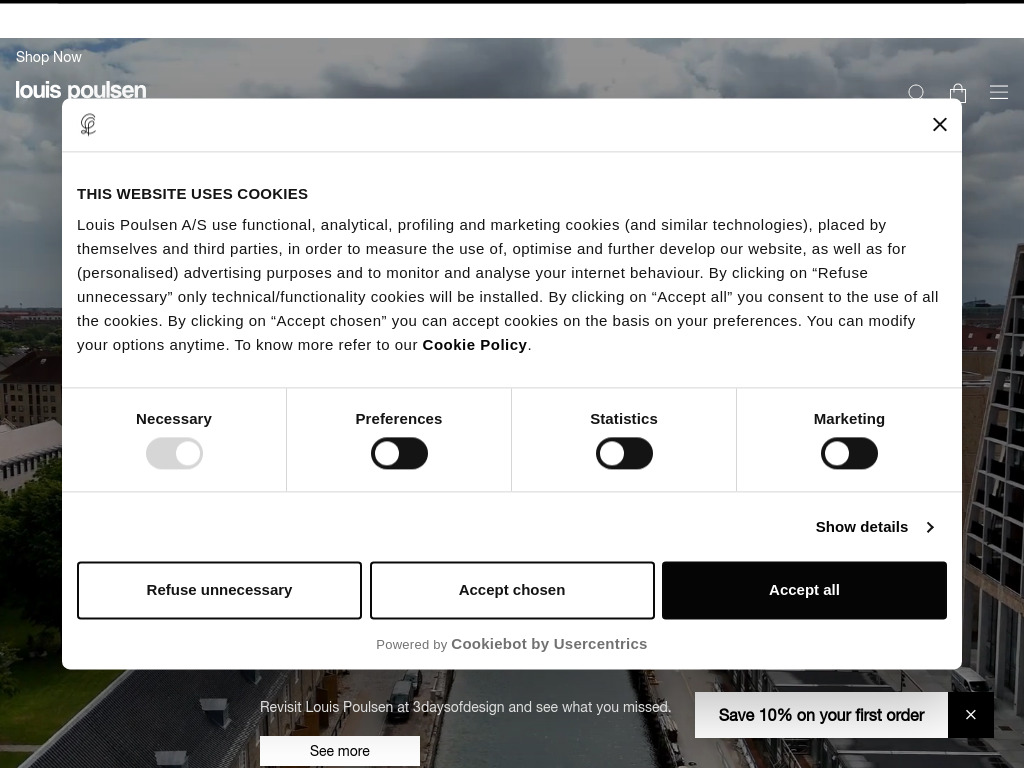Click the Shop Now link
This screenshot has width=1024, height=768.
(x=49, y=57)
